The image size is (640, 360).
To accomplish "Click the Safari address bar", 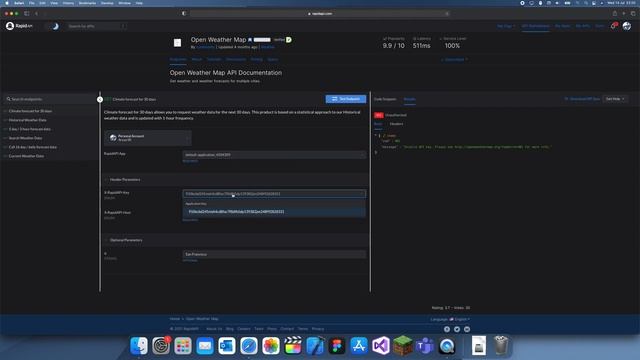I will pos(320,13).
